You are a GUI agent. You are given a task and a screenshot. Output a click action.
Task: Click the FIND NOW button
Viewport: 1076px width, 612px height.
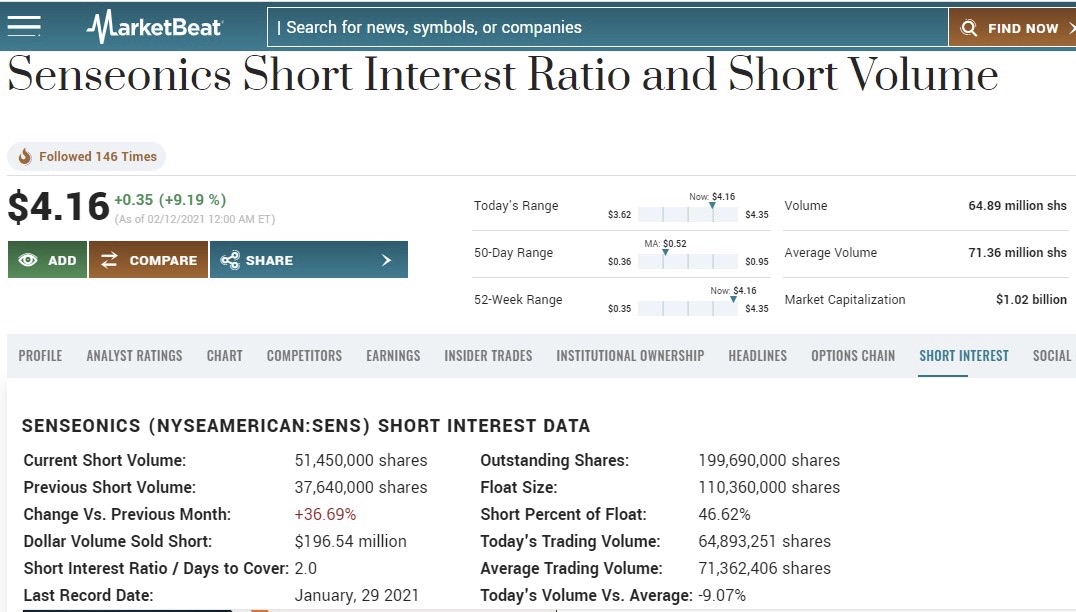click(x=1012, y=27)
